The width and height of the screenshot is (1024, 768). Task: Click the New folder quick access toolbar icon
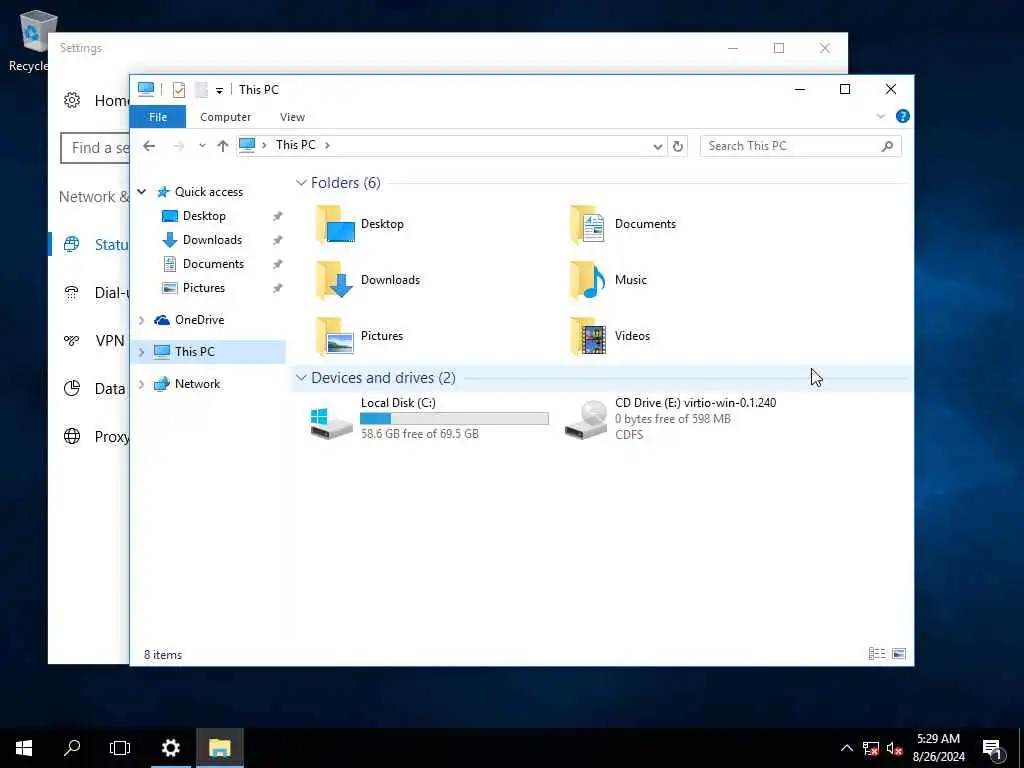[x=201, y=89]
